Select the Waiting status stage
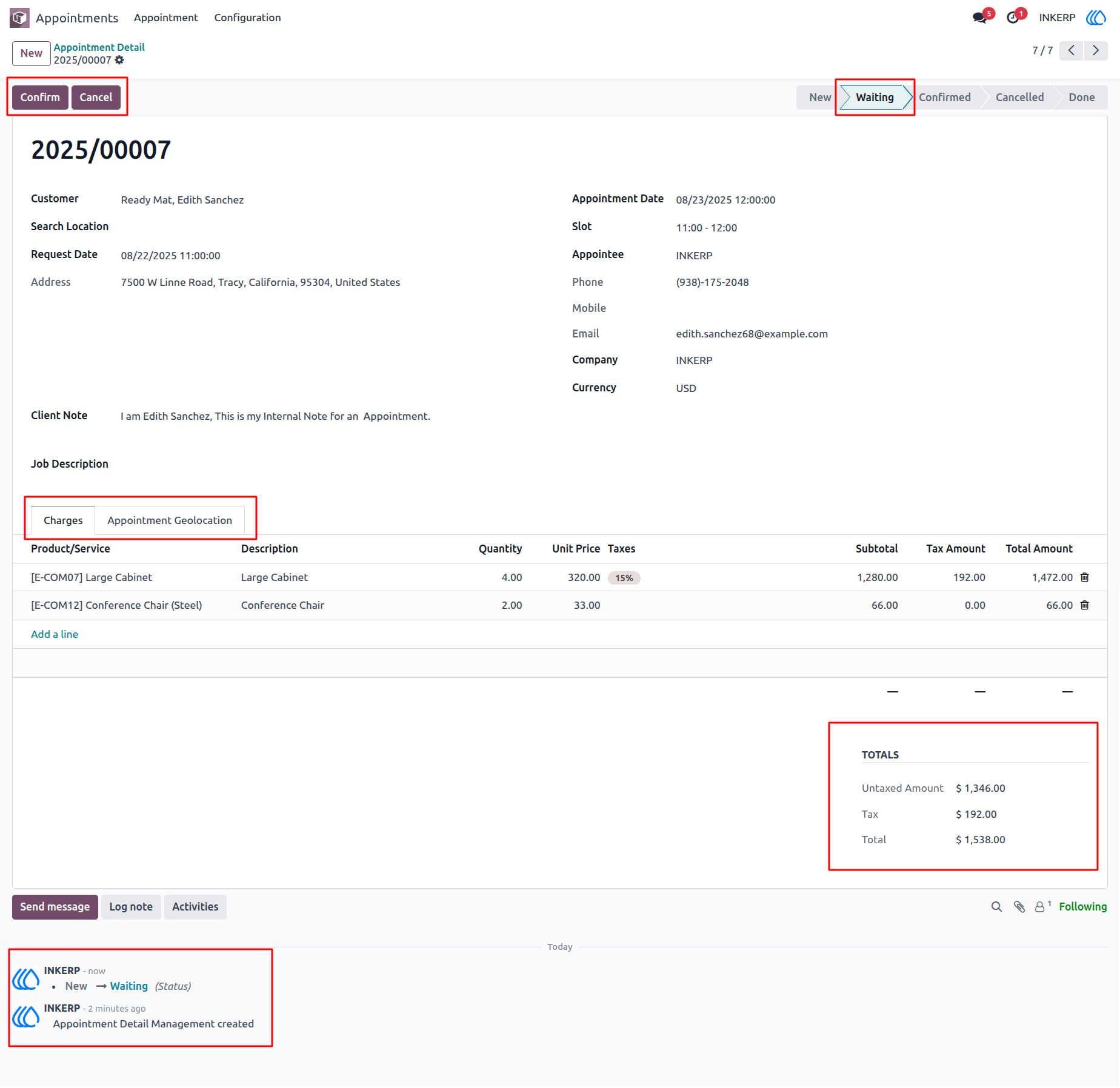 click(x=875, y=98)
